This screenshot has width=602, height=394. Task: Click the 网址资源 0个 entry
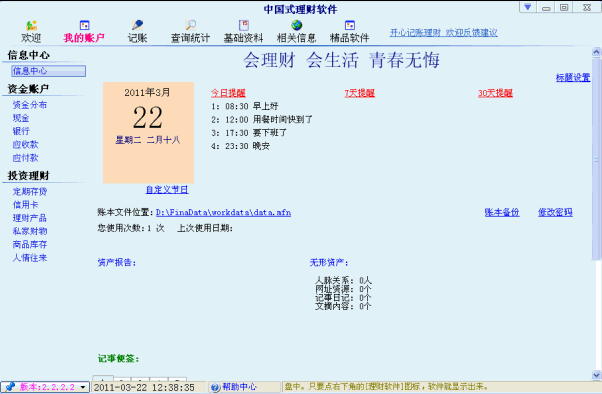coord(343,289)
